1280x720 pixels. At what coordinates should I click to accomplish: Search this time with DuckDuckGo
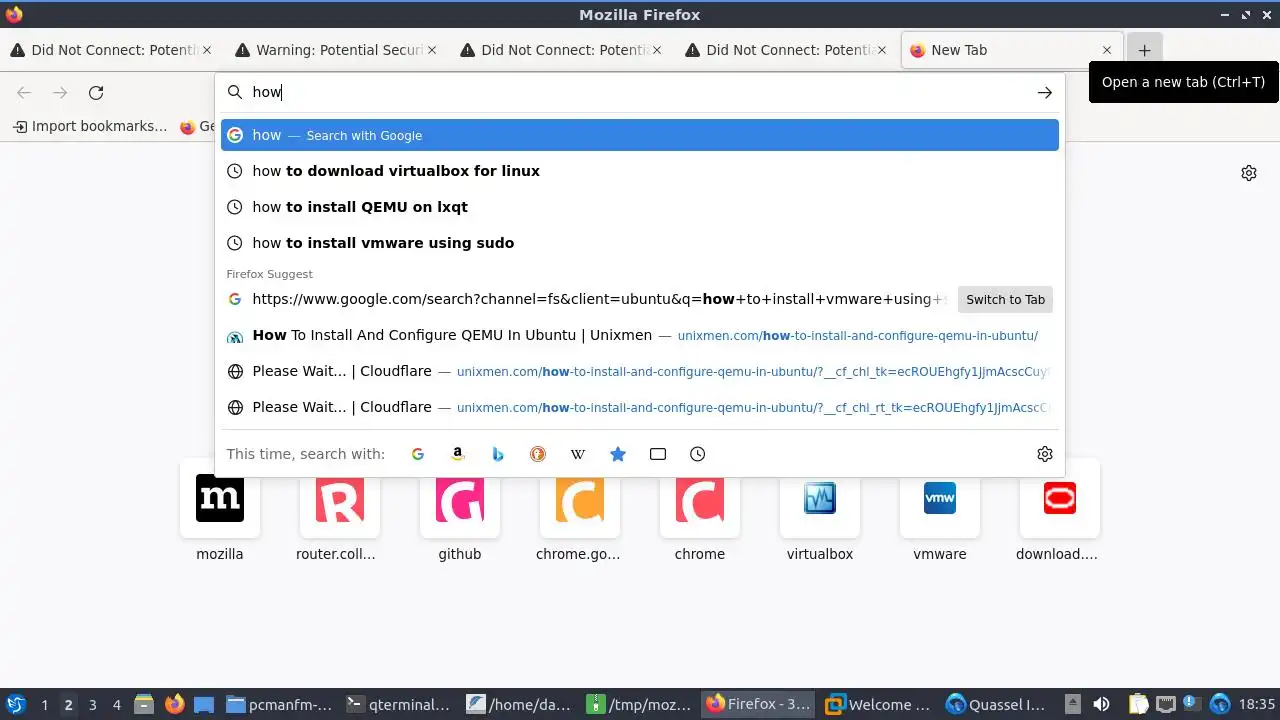(538, 454)
